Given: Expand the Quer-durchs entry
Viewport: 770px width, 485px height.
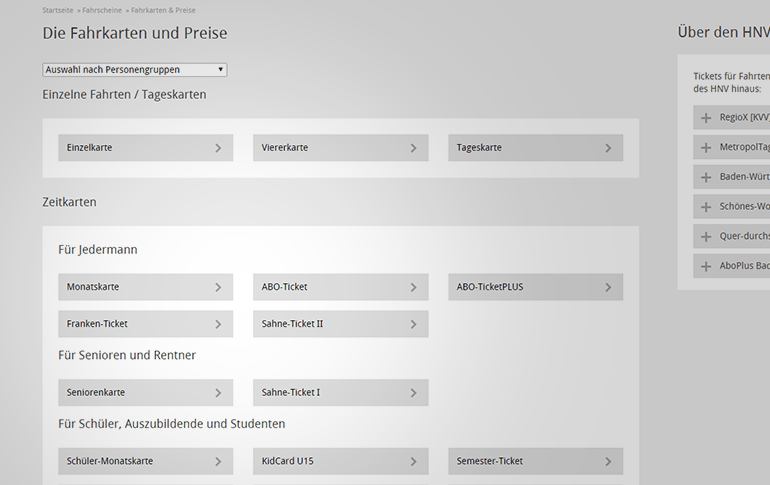Looking at the screenshot, I should [732, 237].
